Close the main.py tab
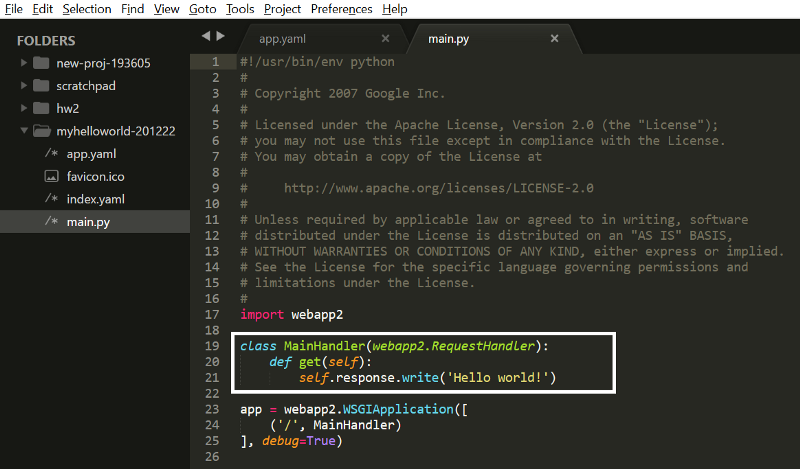The width and height of the screenshot is (800, 469). point(554,40)
